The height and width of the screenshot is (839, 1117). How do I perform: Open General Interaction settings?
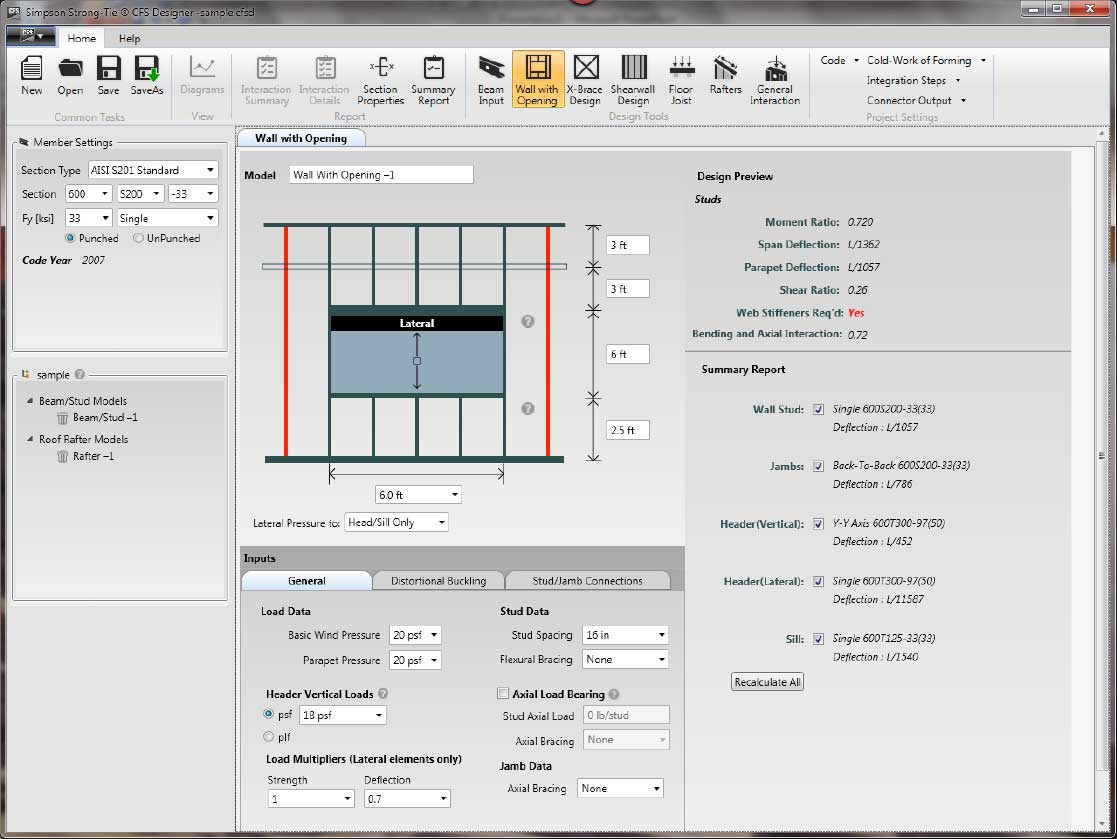point(775,80)
